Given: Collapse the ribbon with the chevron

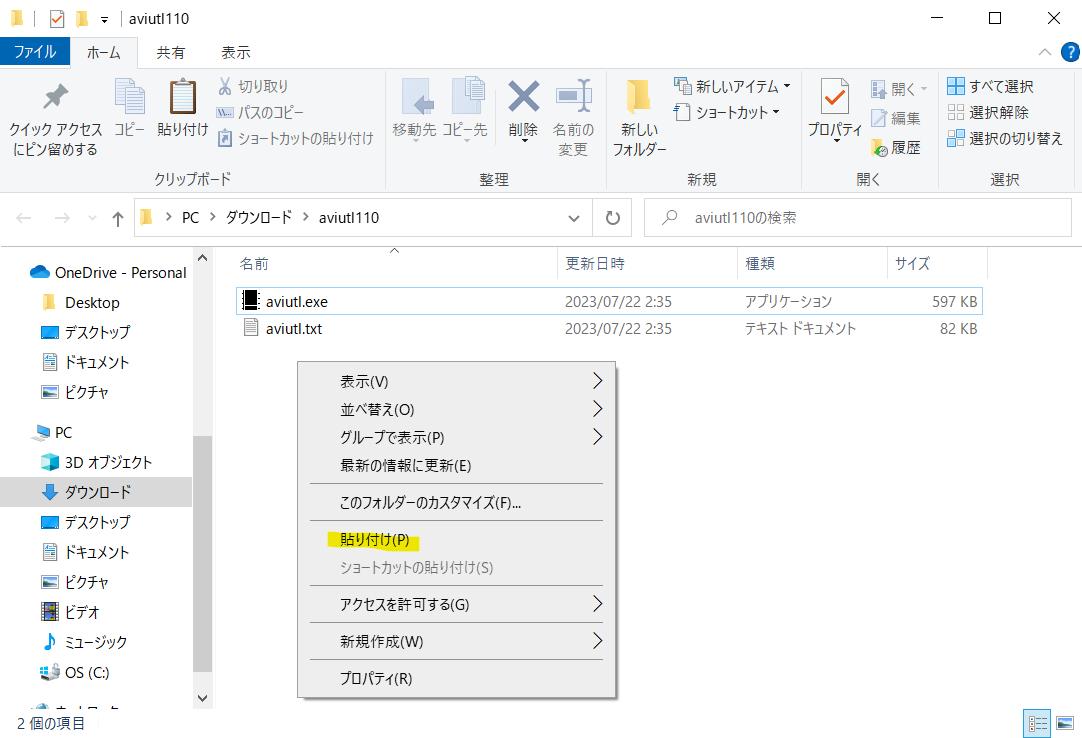Looking at the screenshot, I should (1045, 52).
